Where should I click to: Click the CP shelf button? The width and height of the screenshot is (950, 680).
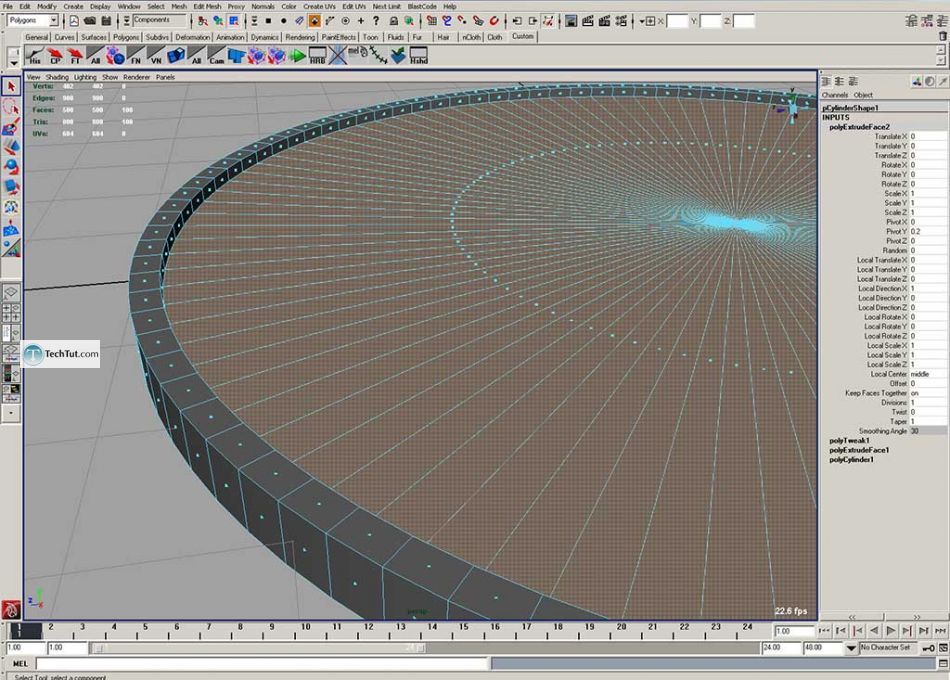point(55,56)
